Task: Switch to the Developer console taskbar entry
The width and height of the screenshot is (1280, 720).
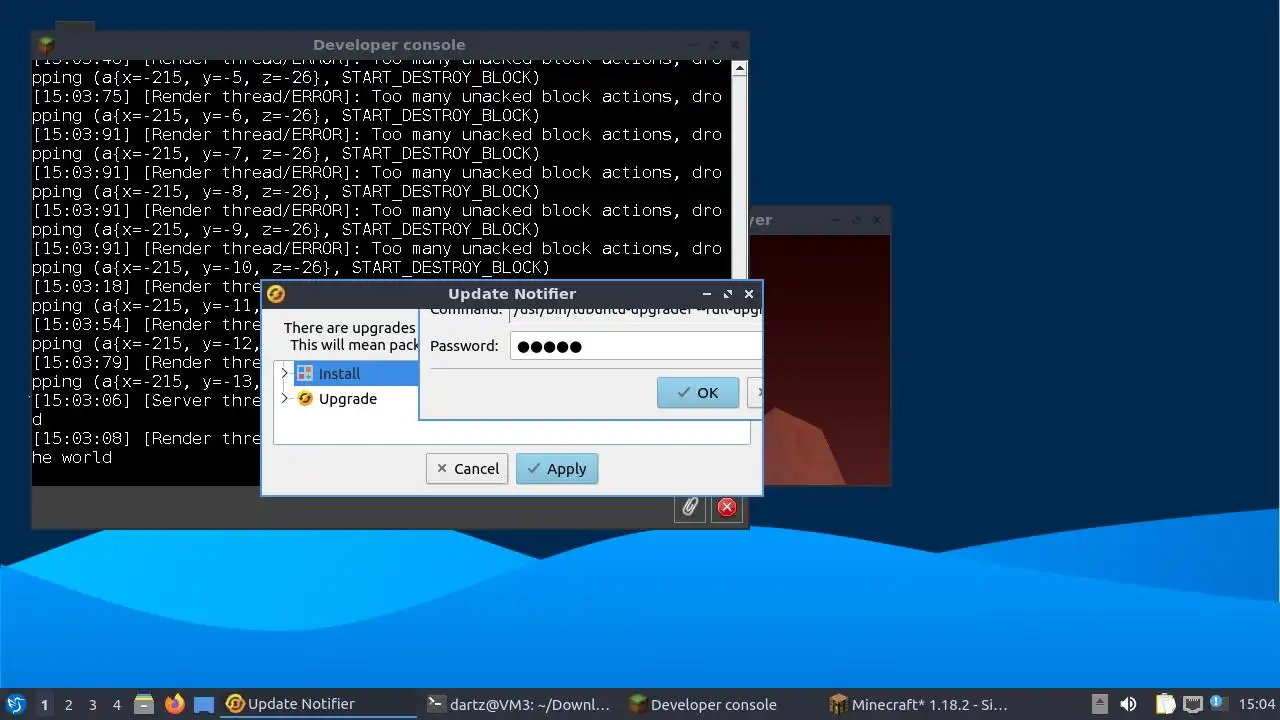Action: (x=718, y=704)
